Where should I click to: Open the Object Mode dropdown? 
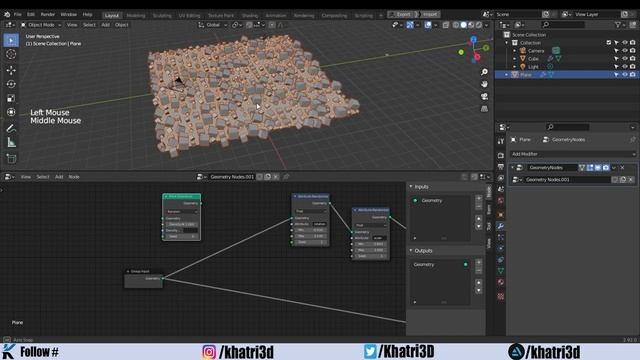click(41, 25)
